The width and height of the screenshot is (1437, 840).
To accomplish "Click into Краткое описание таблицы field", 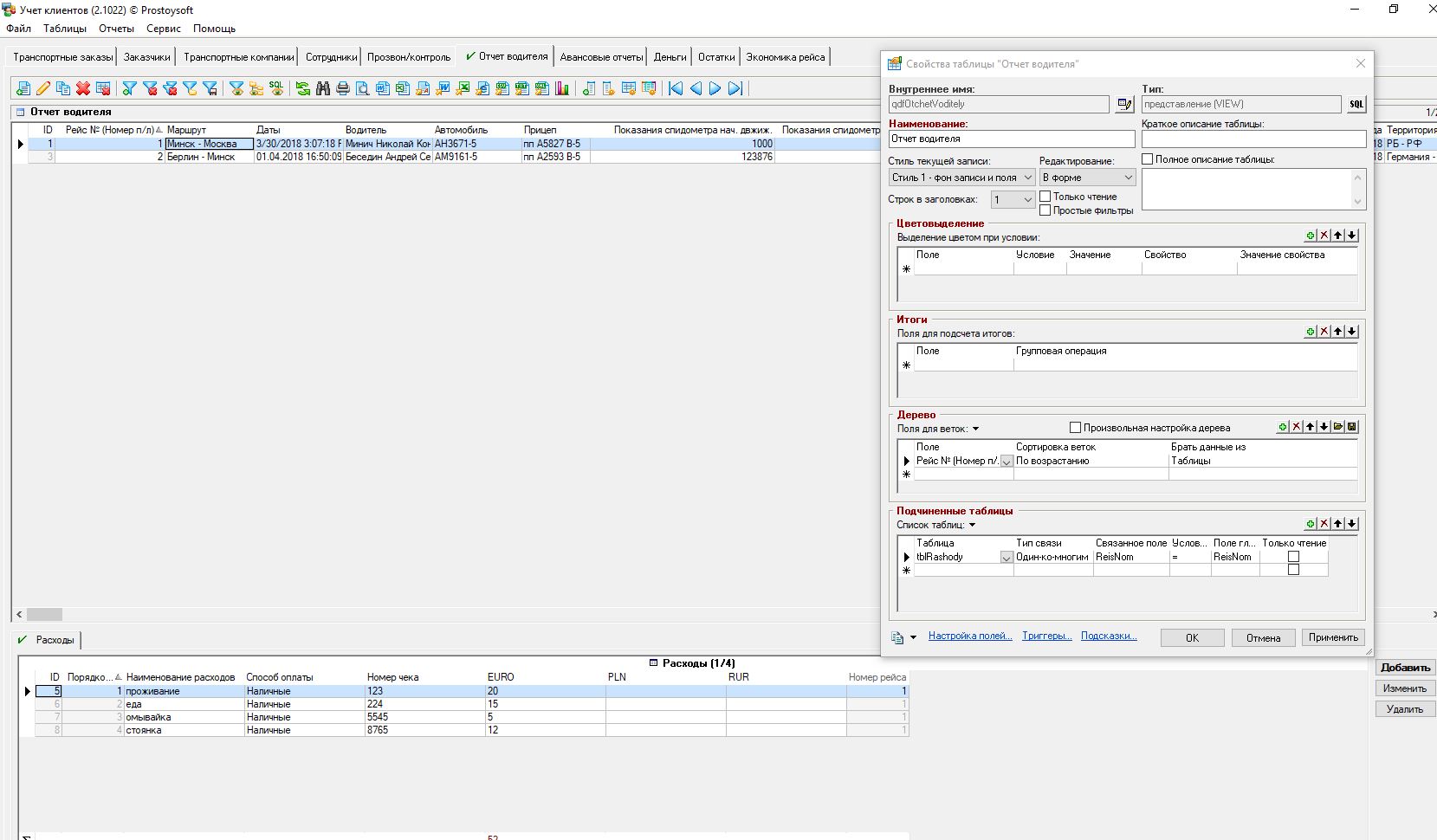I will pos(1253,139).
